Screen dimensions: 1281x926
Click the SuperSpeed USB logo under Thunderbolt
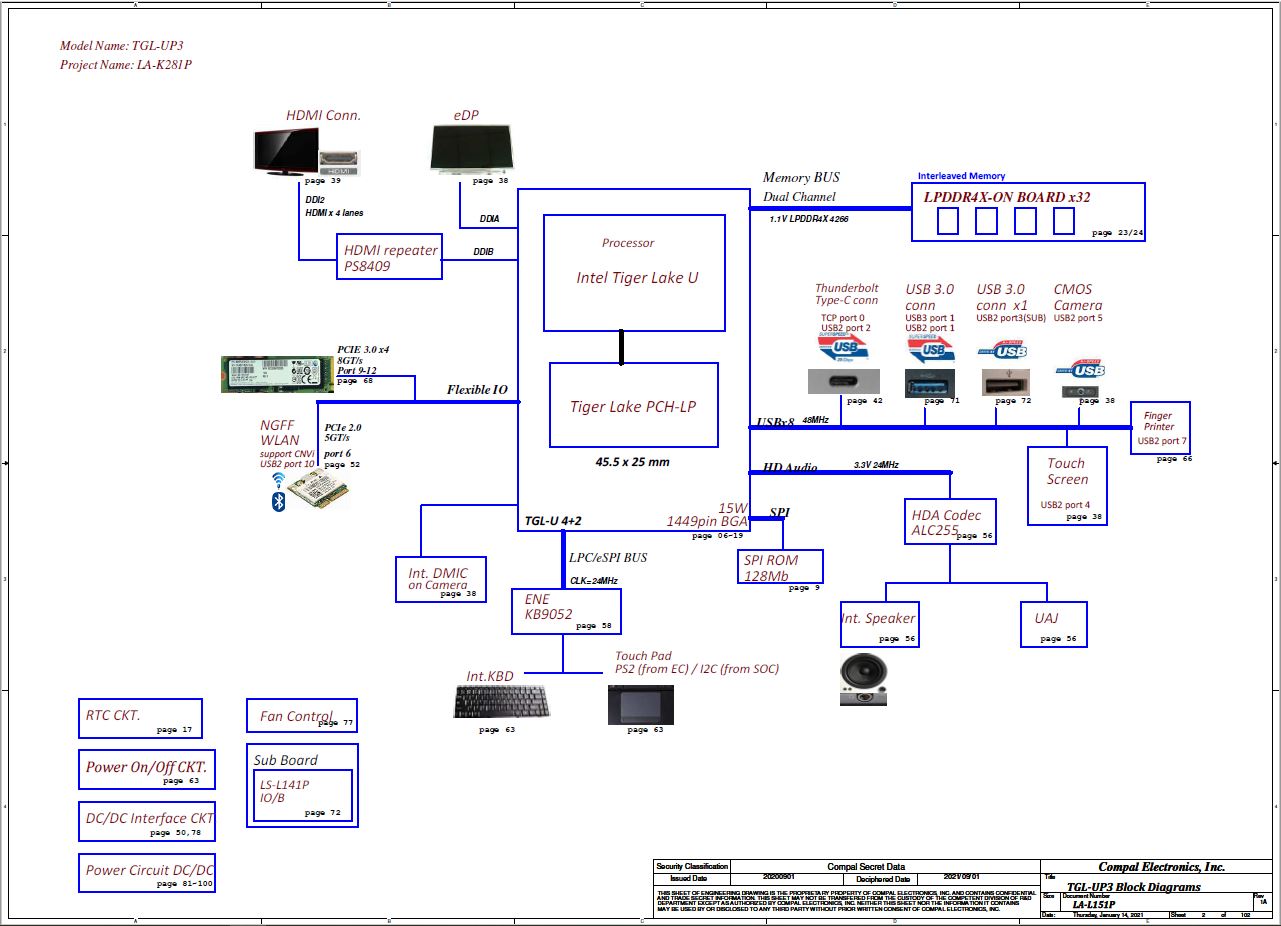coord(845,347)
